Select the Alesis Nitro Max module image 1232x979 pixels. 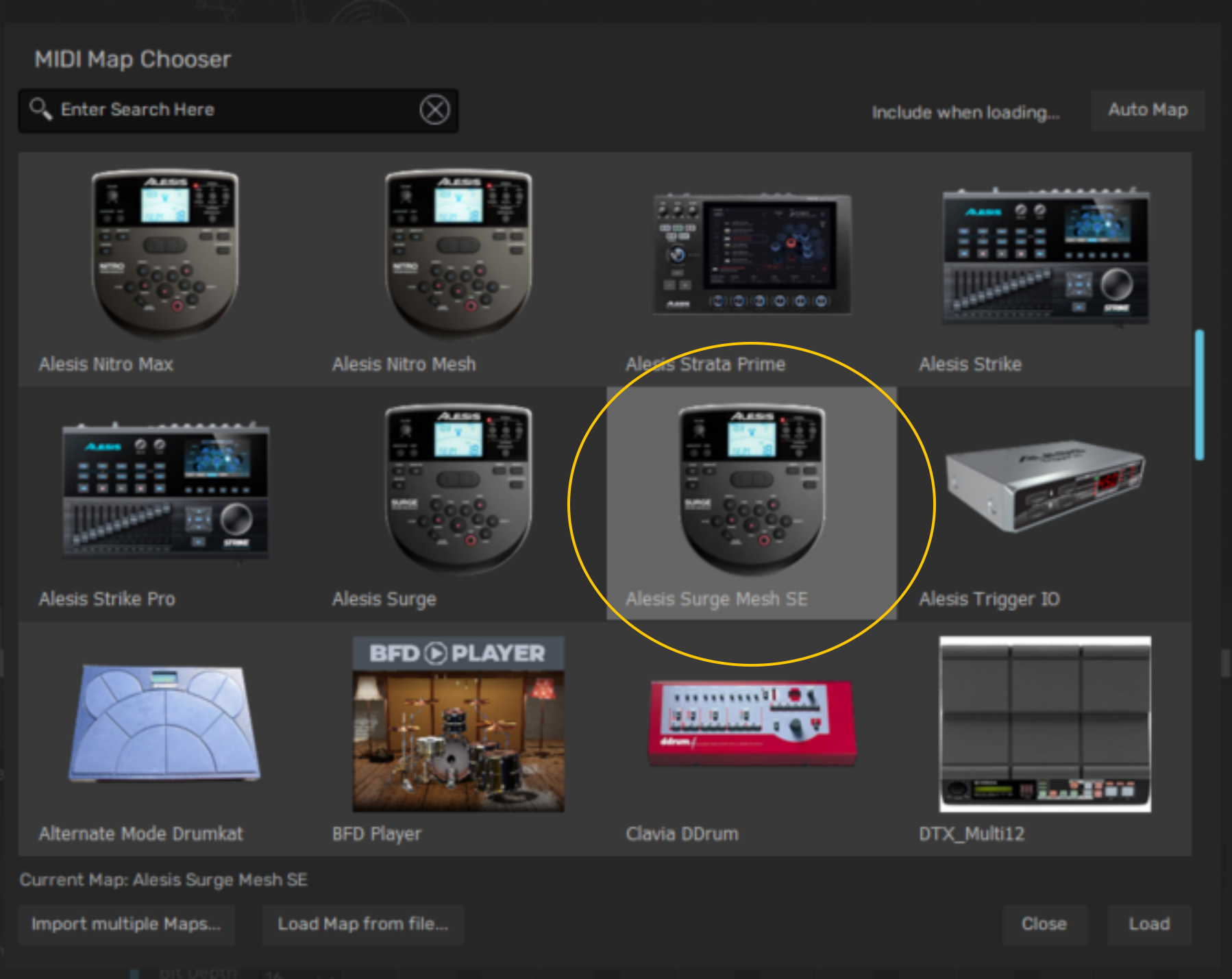click(x=165, y=253)
